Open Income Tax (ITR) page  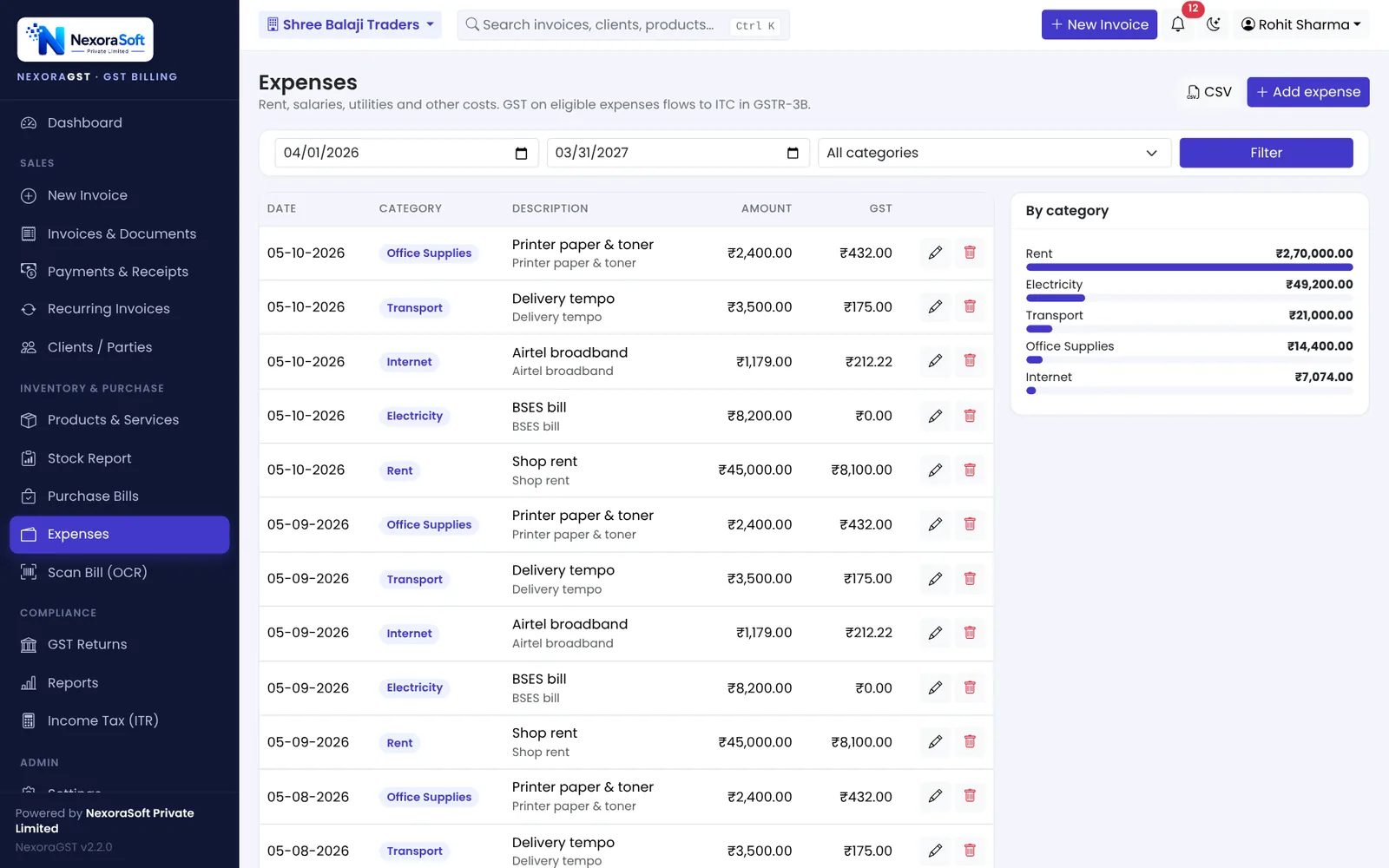point(120,720)
